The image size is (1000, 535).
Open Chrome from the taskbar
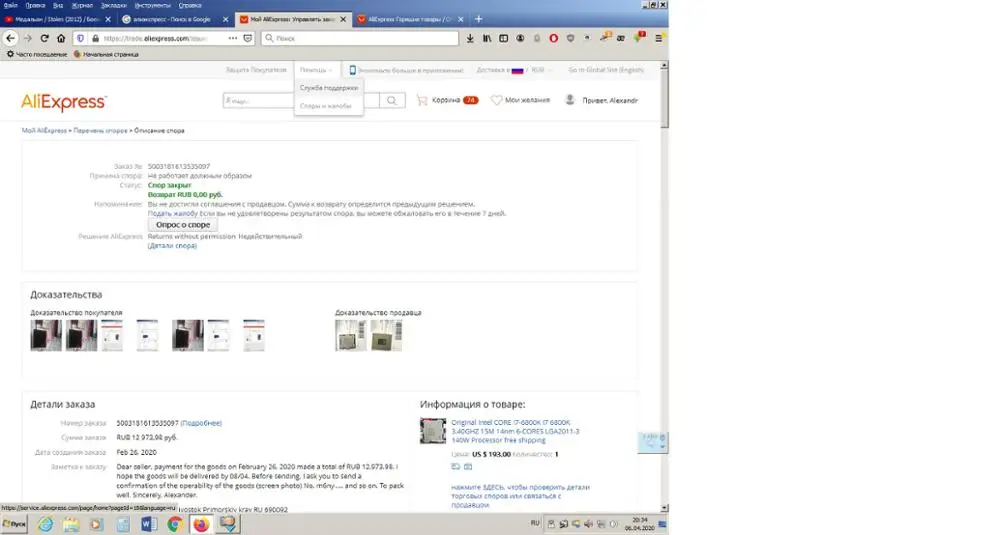[175, 524]
